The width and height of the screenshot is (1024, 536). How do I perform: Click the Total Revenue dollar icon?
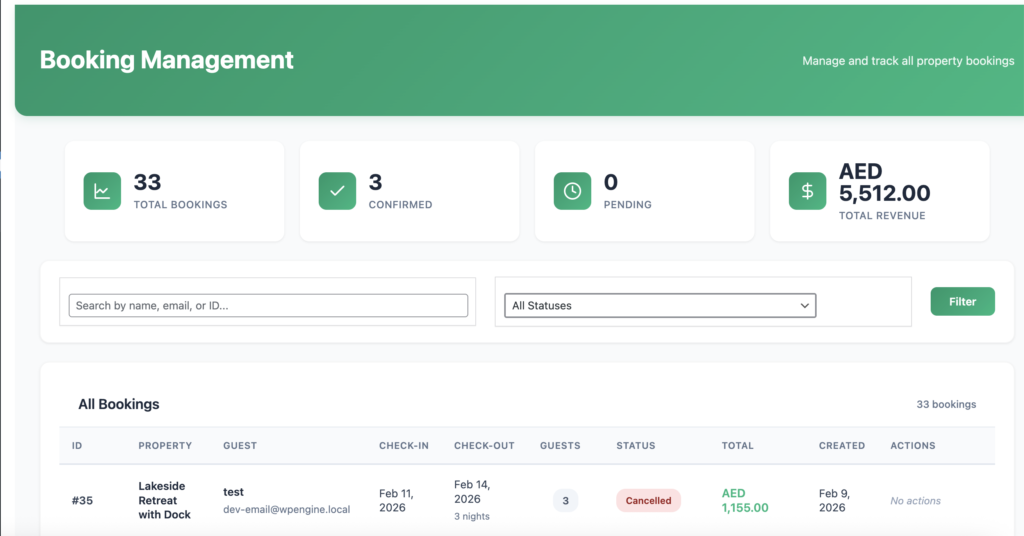click(x=807, y=191)
